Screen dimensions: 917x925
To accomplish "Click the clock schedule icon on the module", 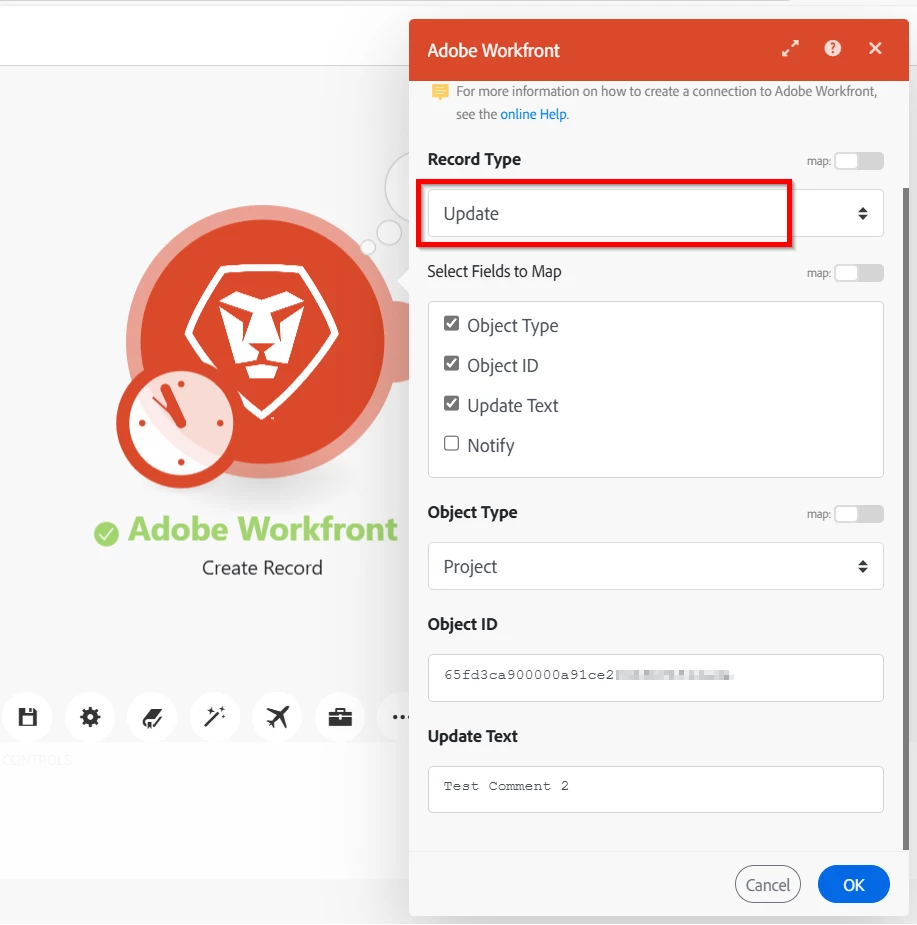I will (179, 423).
